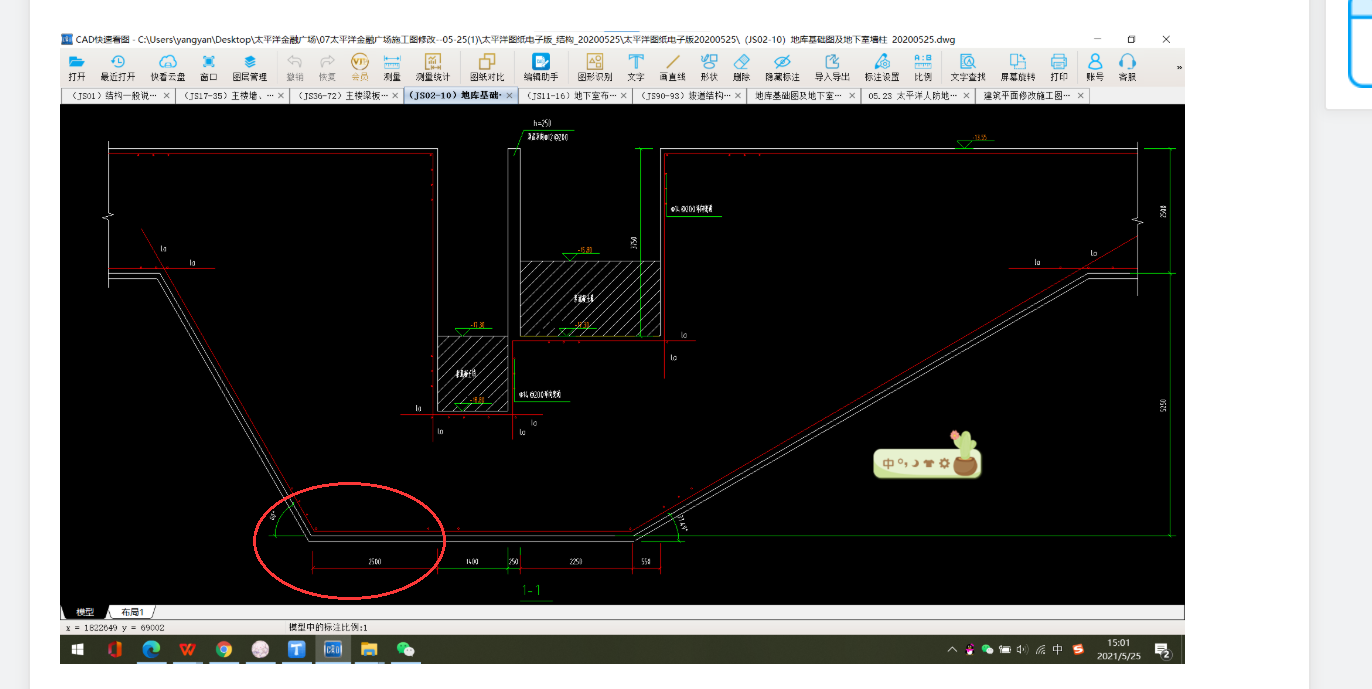This screenshot has height=689, width=1372.
Task: Open the VIP 会员 membership icon
Action: (x=360, y=67)
